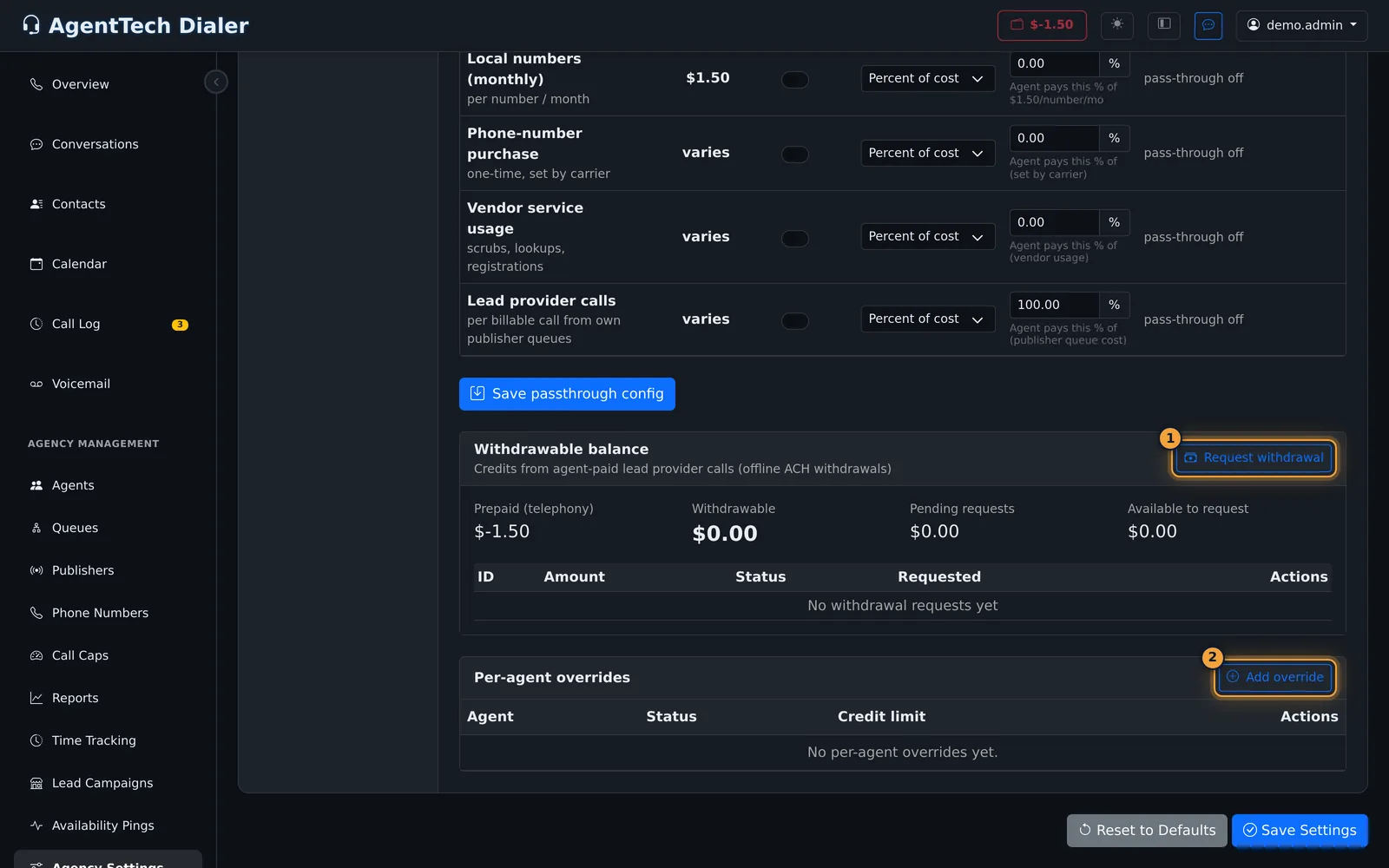Screen dimensions: 1389x868
Task: Toggle passthrough for Local numbers (monthly)
Action: pos(795,80)
